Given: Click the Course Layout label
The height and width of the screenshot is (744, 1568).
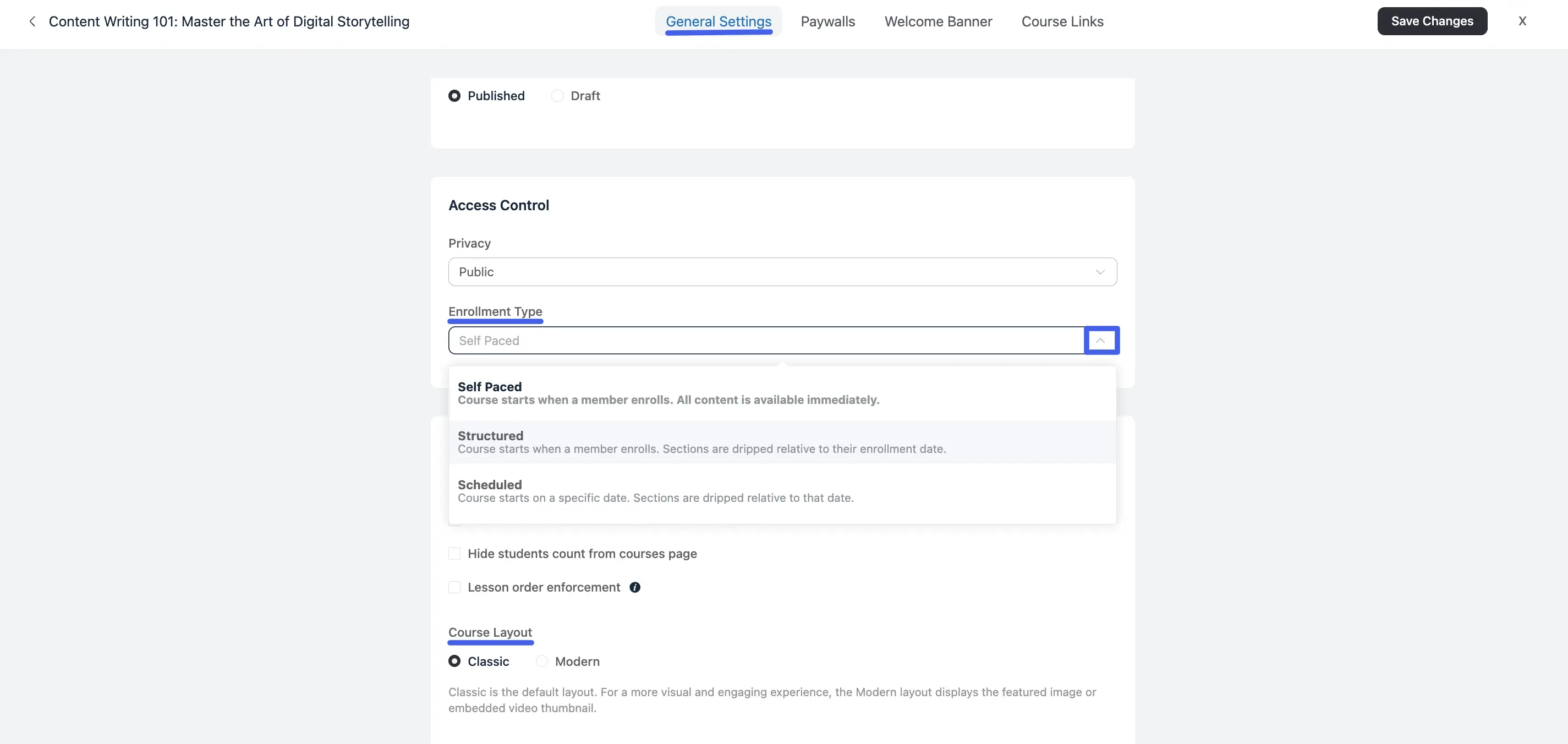Looking at the screenshot, I should [x=490, y=632].
